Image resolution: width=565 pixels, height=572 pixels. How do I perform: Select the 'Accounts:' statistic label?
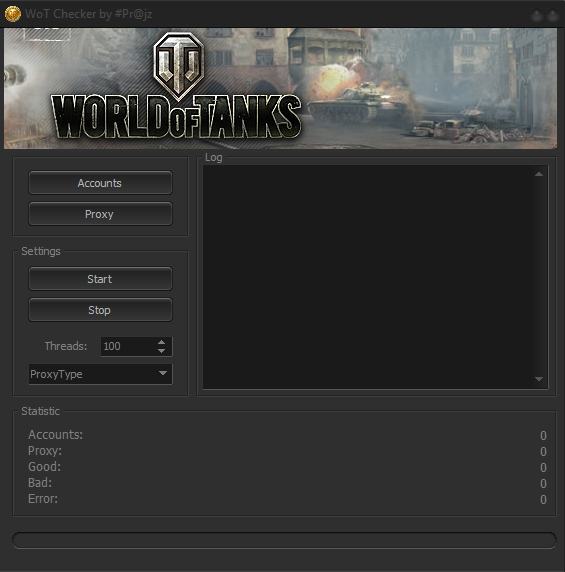click(x=55, y=435)
